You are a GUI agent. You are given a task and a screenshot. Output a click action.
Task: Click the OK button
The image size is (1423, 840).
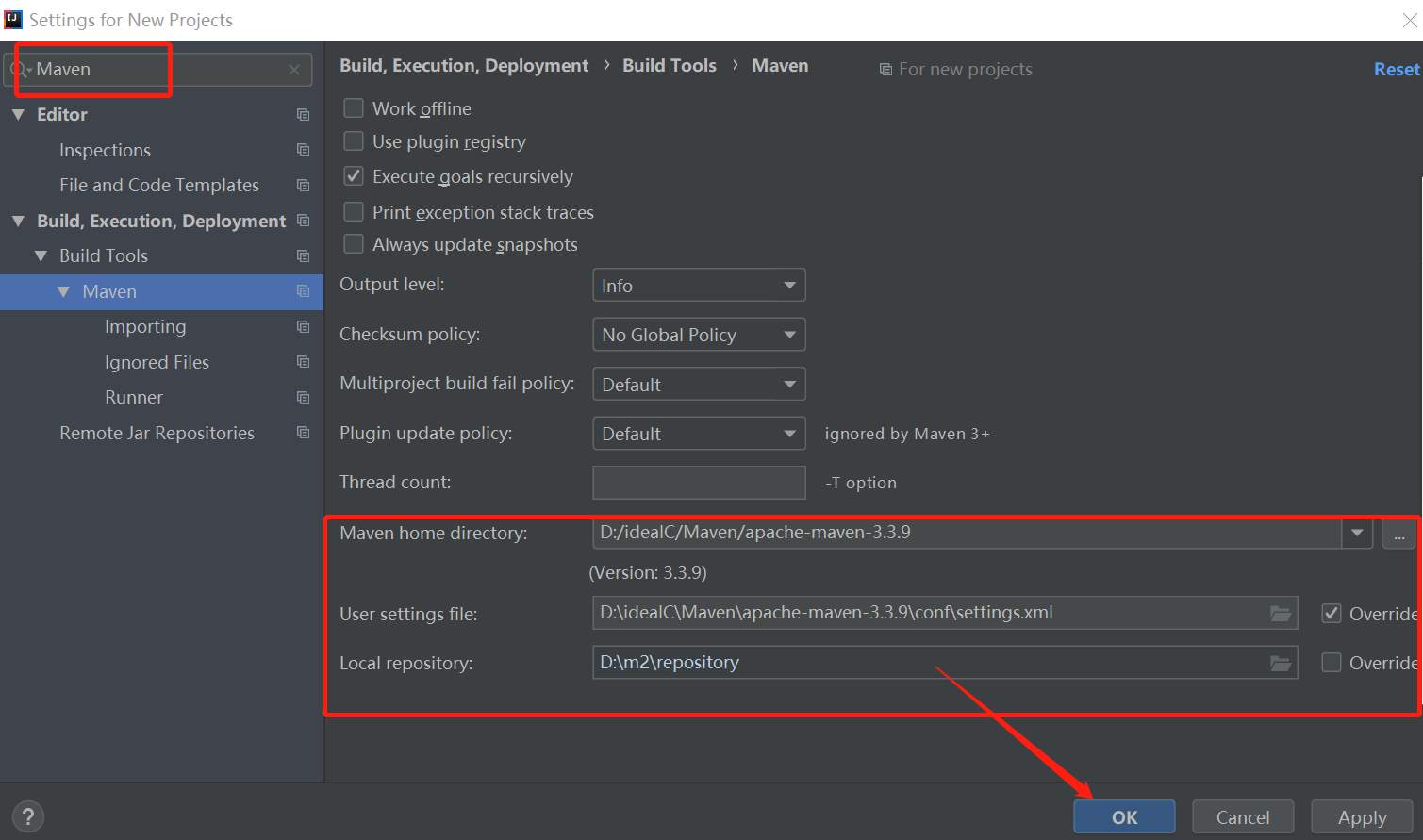(x=1124, y=817)
